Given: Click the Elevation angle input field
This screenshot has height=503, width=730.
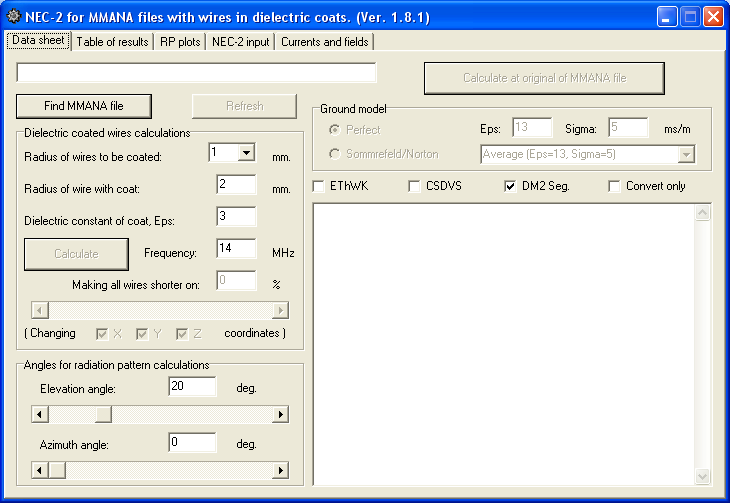Looking at the screenshot, I should tap(192, 387).
